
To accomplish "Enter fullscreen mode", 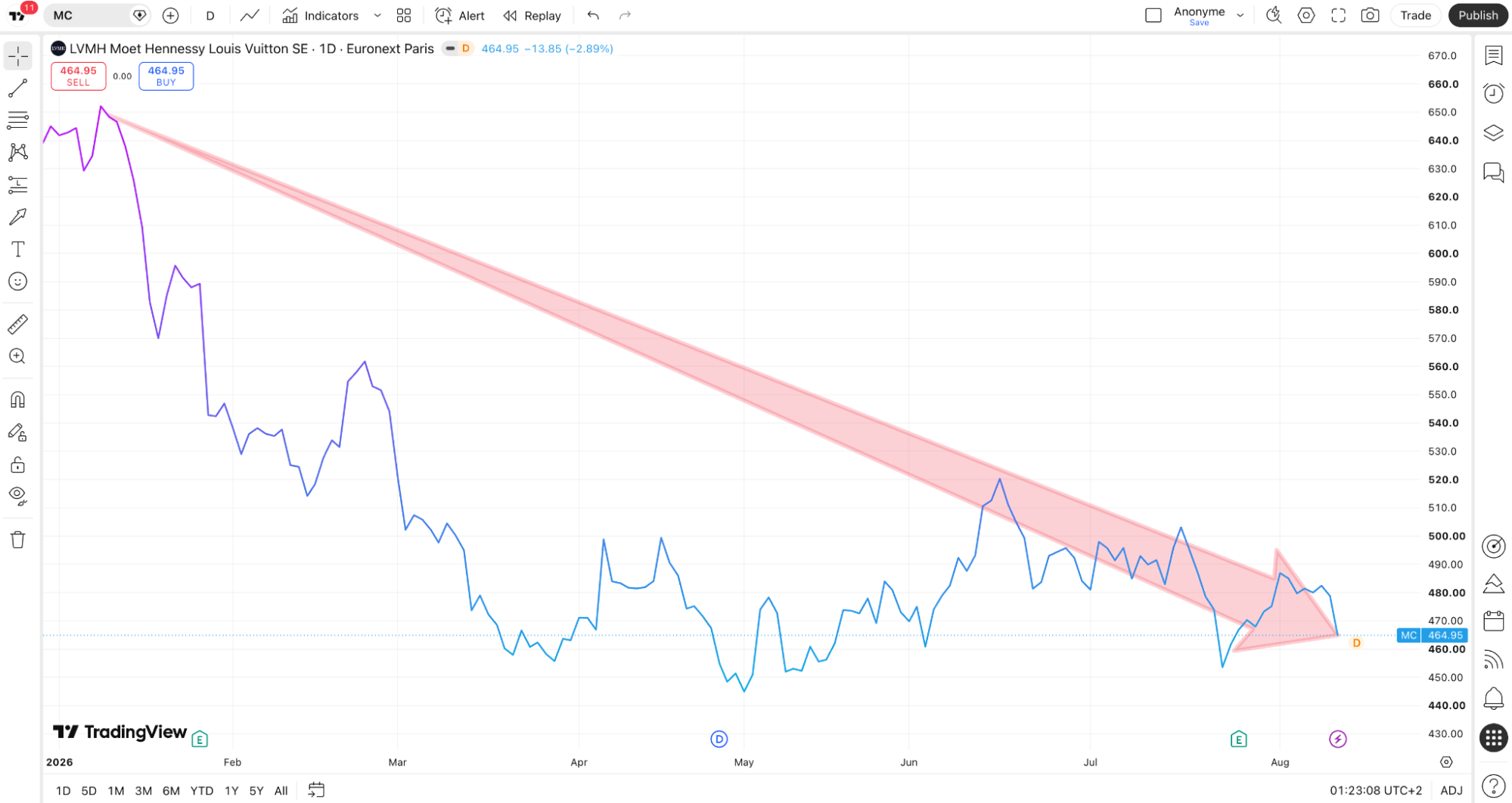I will 1339,15.
